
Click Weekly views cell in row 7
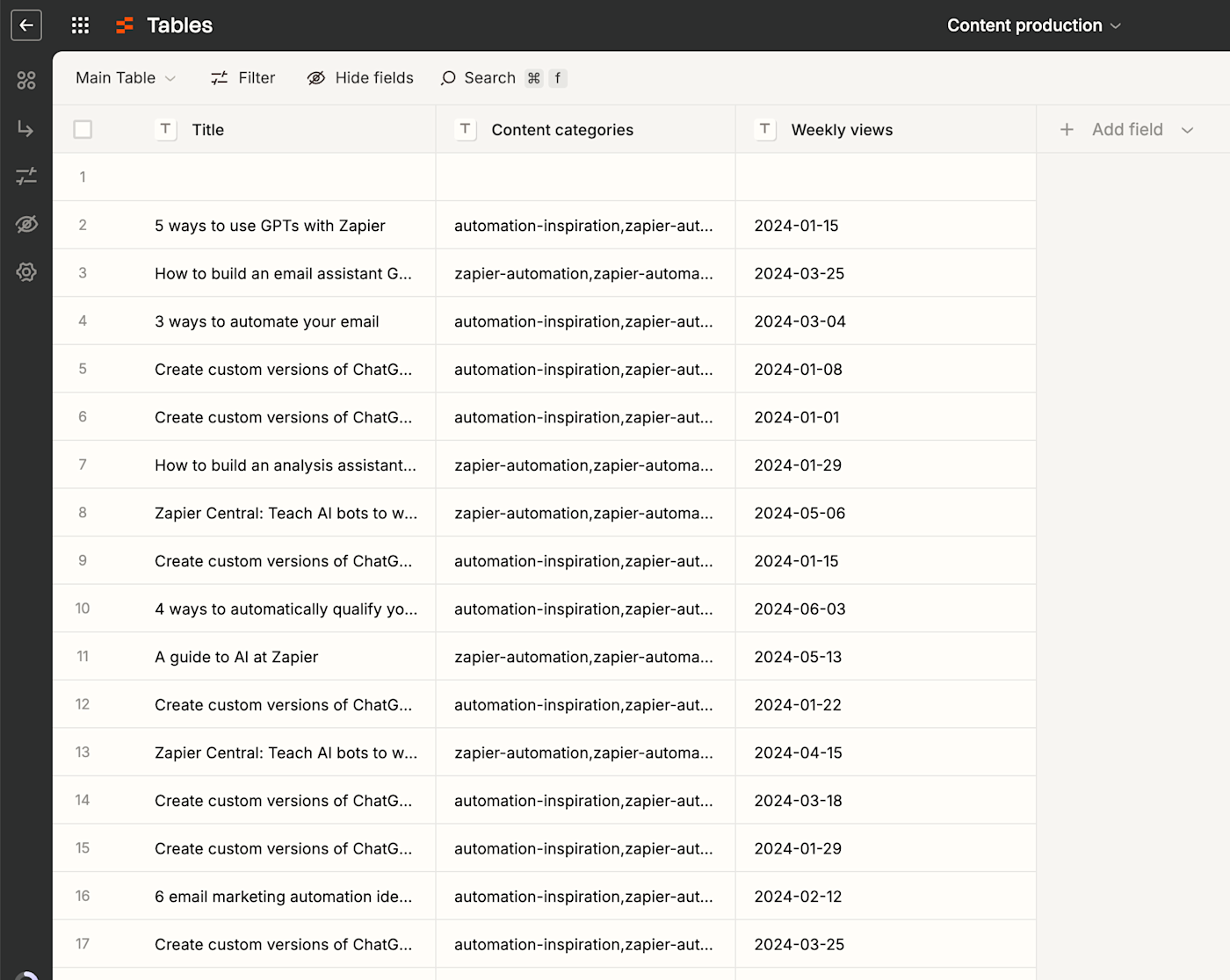(x=886, y=465)
